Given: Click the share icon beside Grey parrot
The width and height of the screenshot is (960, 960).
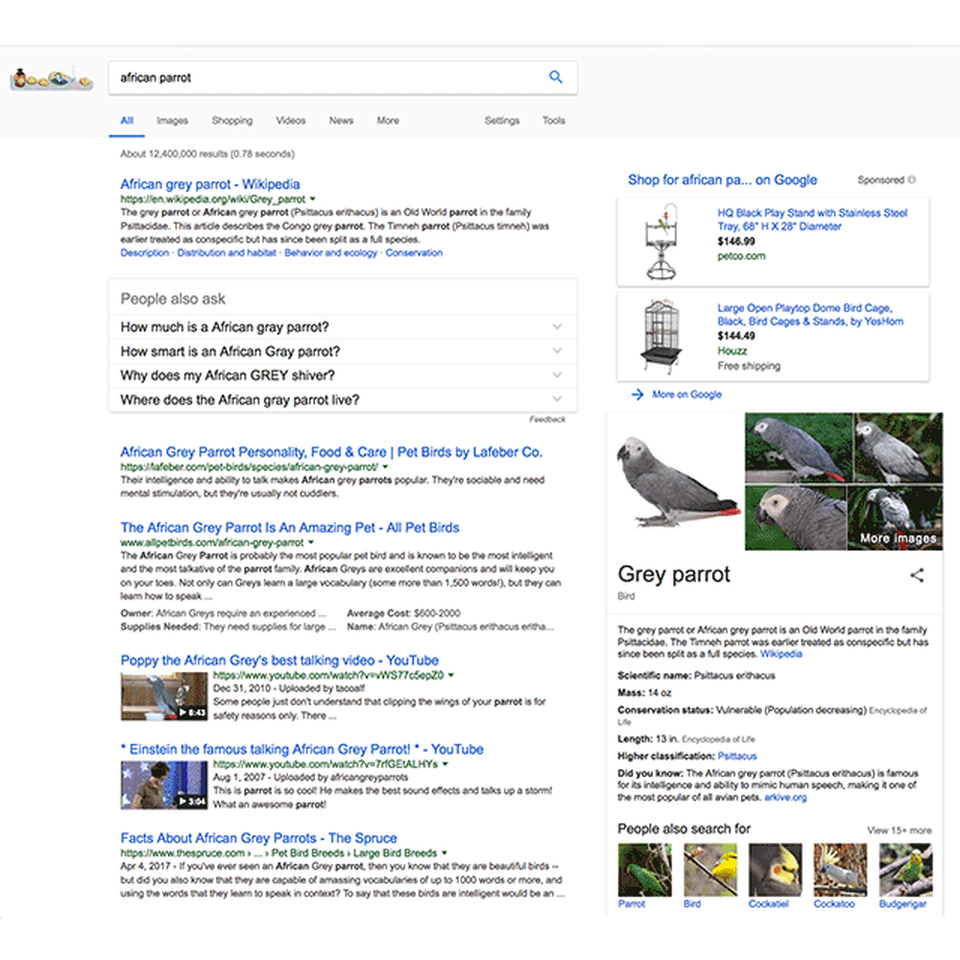Looking at the screenshot, I should pyautogui.click(x=917, y=575).
